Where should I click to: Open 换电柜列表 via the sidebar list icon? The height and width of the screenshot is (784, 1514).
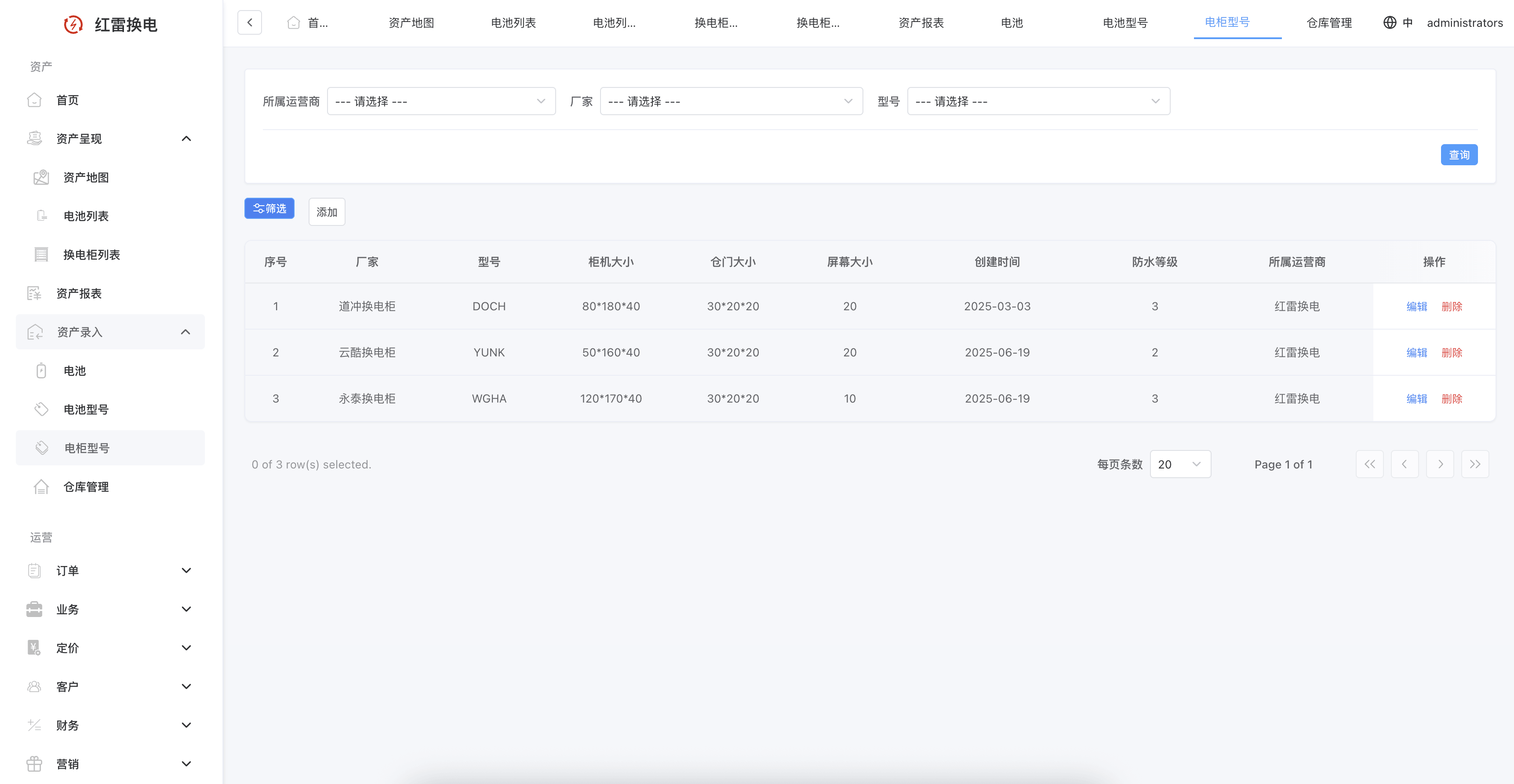[x=41, y=254]
